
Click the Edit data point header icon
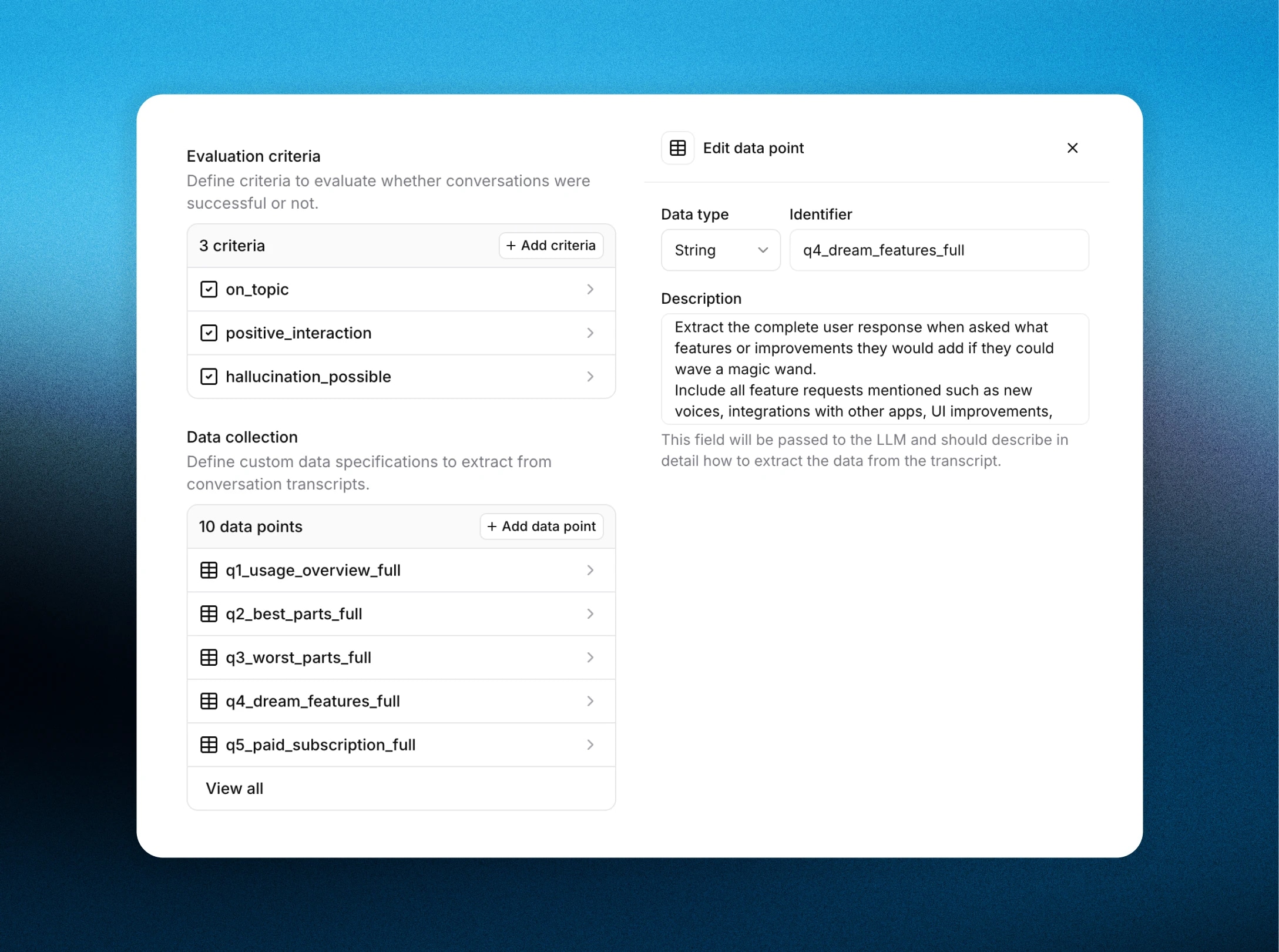coord(677,148)
